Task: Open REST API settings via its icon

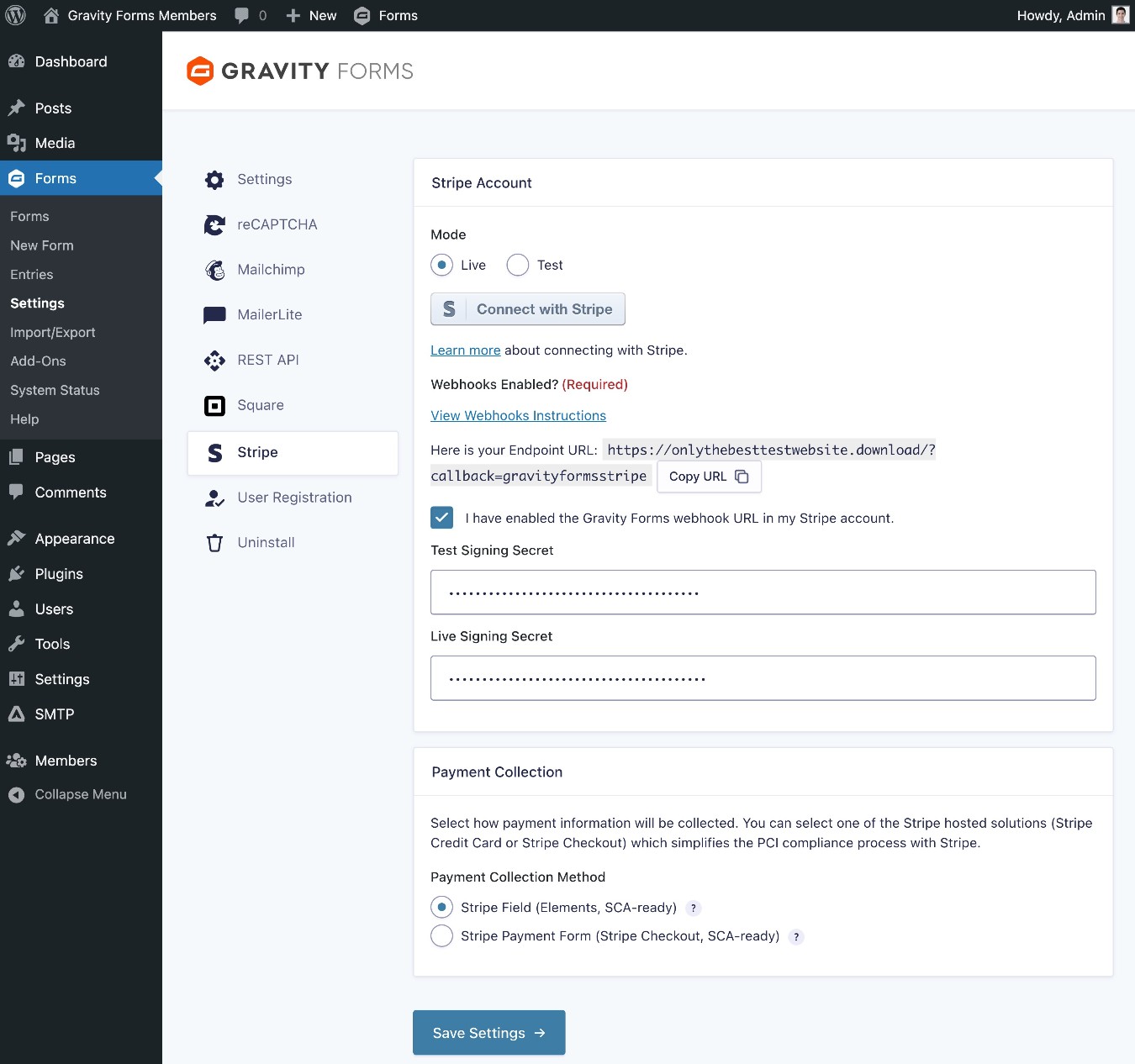Action: pyautogui.click(x=215, y=360)
